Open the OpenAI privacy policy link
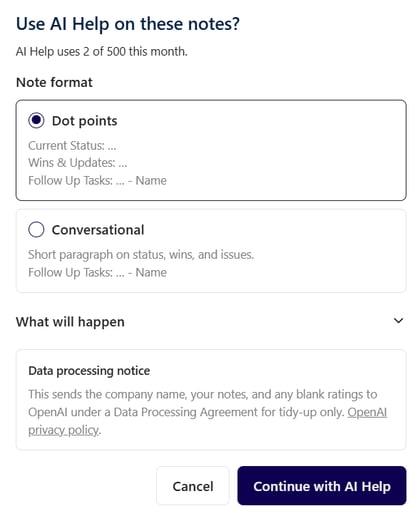Screen dimensions: 420x516 (x=207, y=421)
